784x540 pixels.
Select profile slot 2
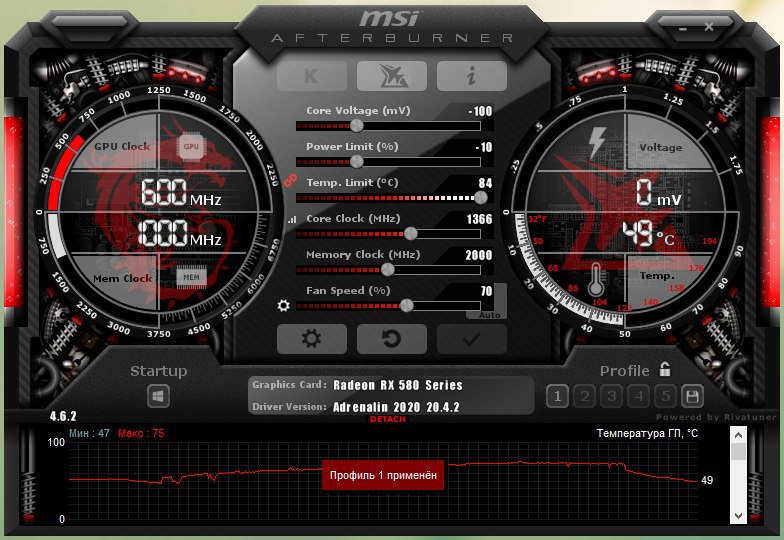pos(584,397)
